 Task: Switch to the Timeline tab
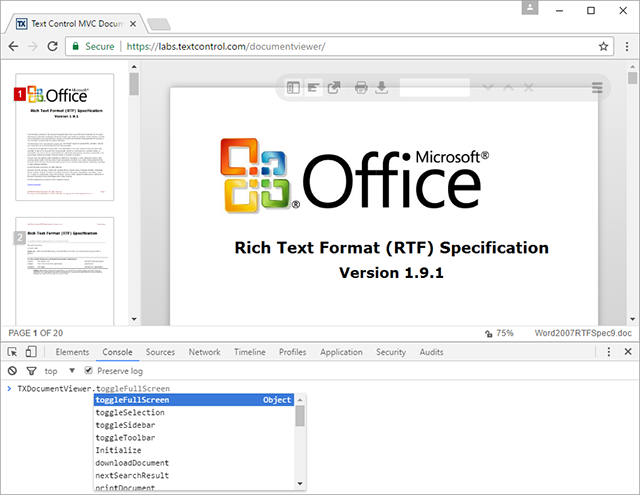249,352
